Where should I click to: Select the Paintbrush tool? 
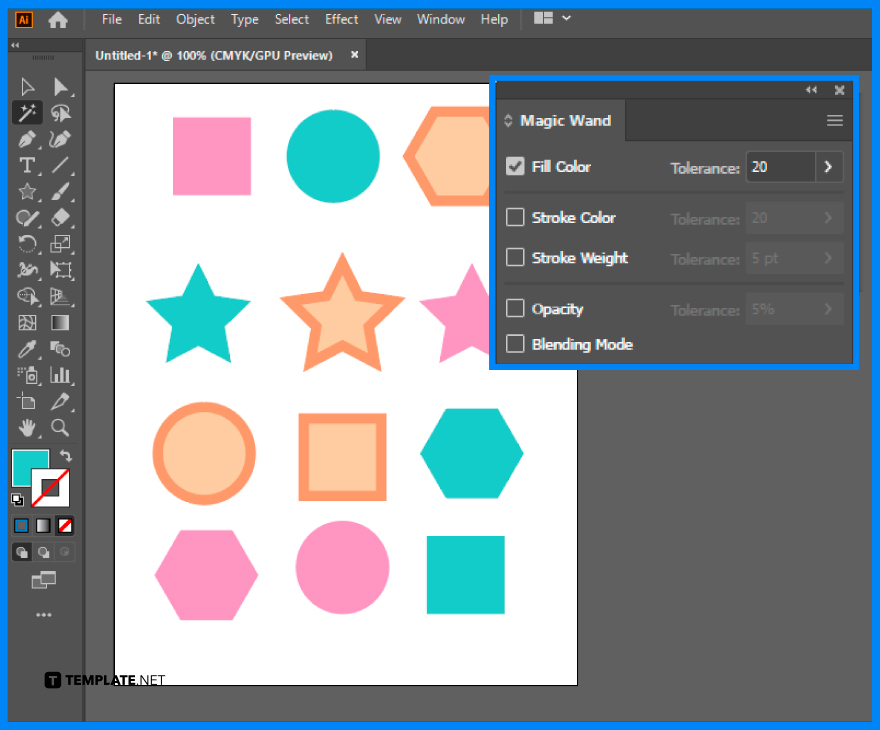(x=62, y=191)
